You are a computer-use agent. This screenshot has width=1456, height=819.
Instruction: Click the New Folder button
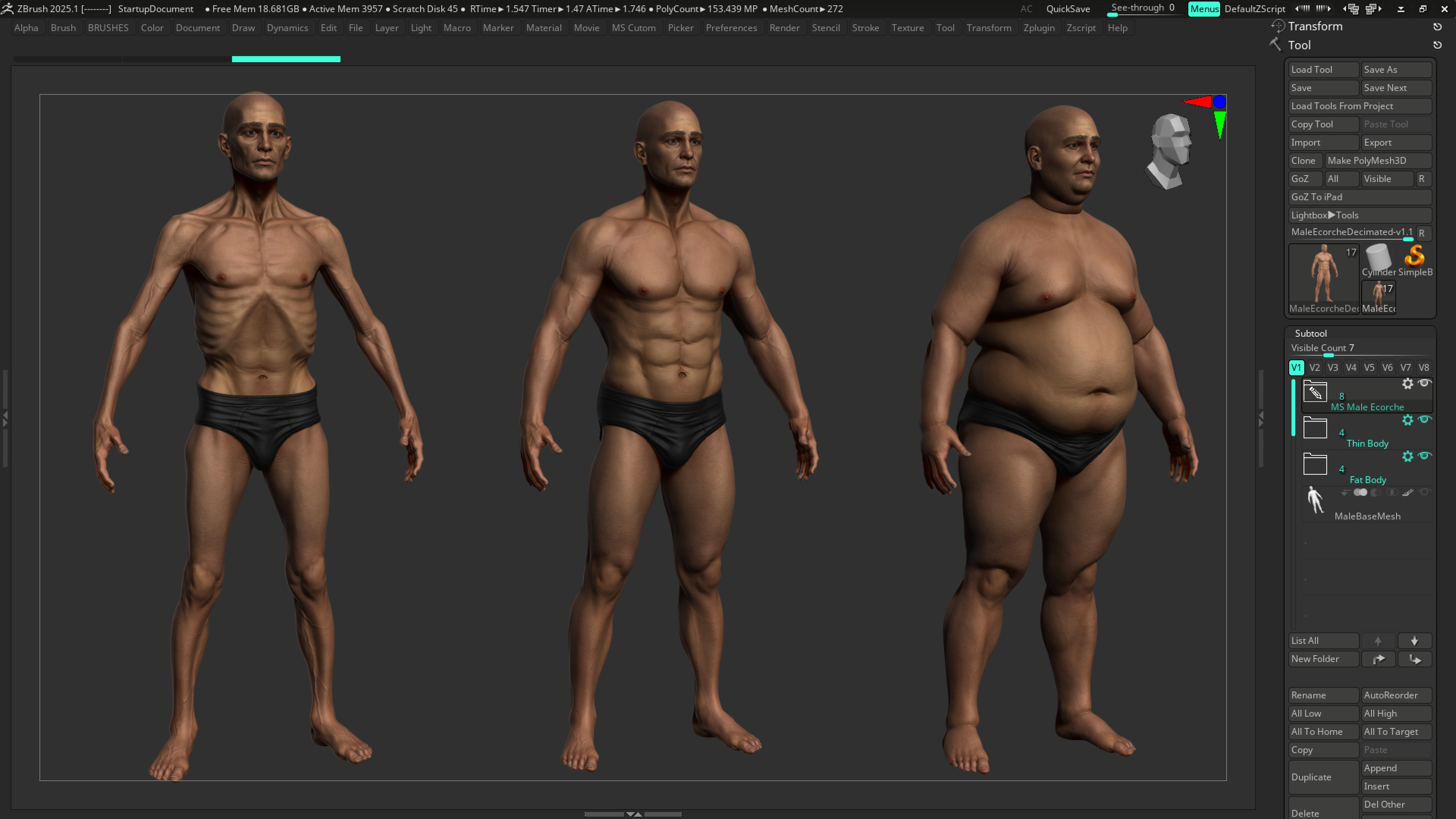pos(1323,659)
